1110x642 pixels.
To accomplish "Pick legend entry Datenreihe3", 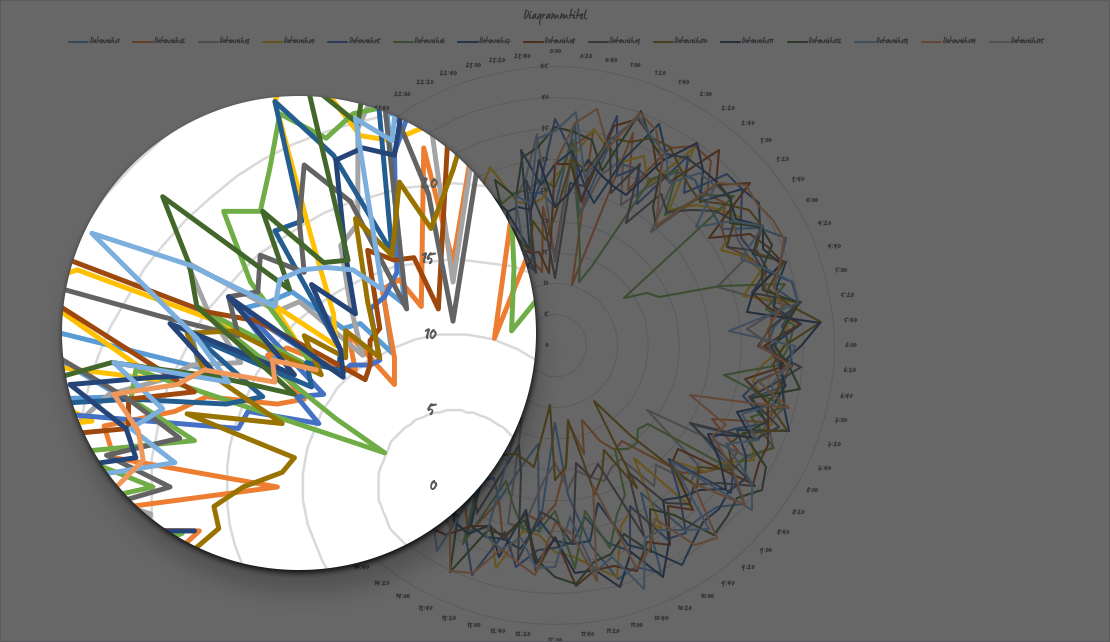I will pos(224,41).
